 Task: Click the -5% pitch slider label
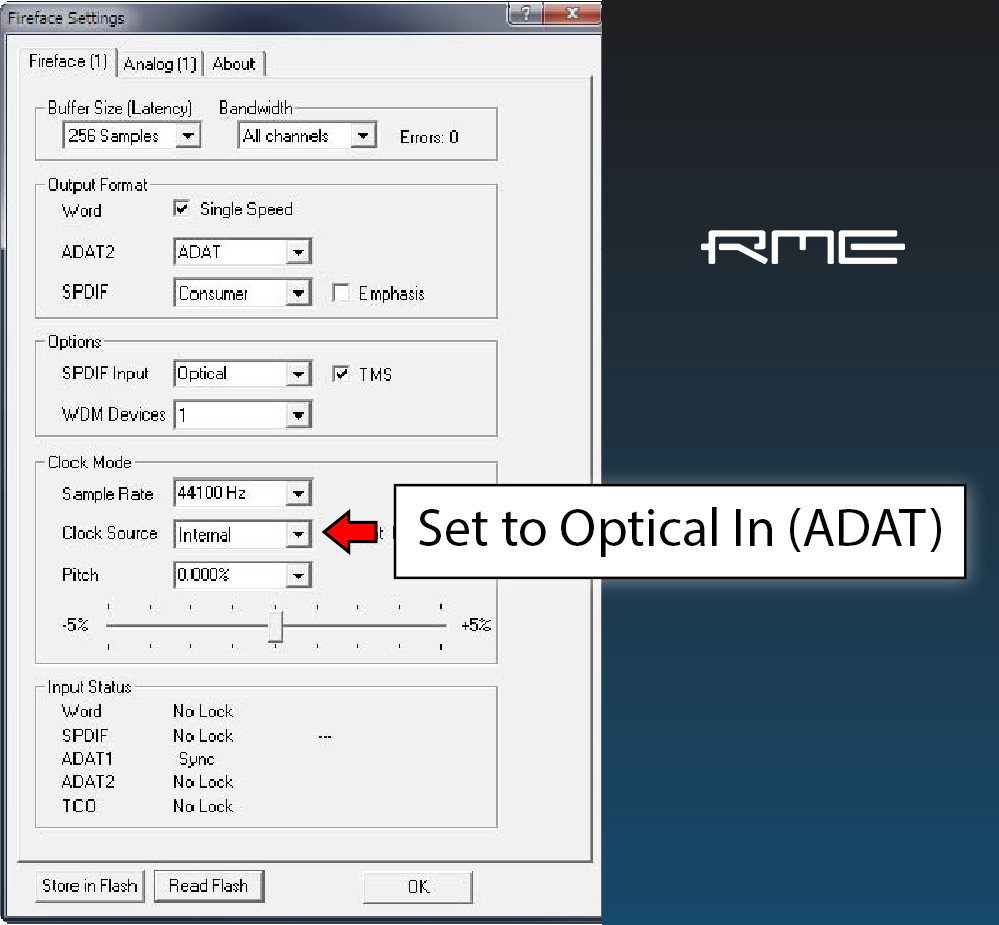tap(75, 624)
